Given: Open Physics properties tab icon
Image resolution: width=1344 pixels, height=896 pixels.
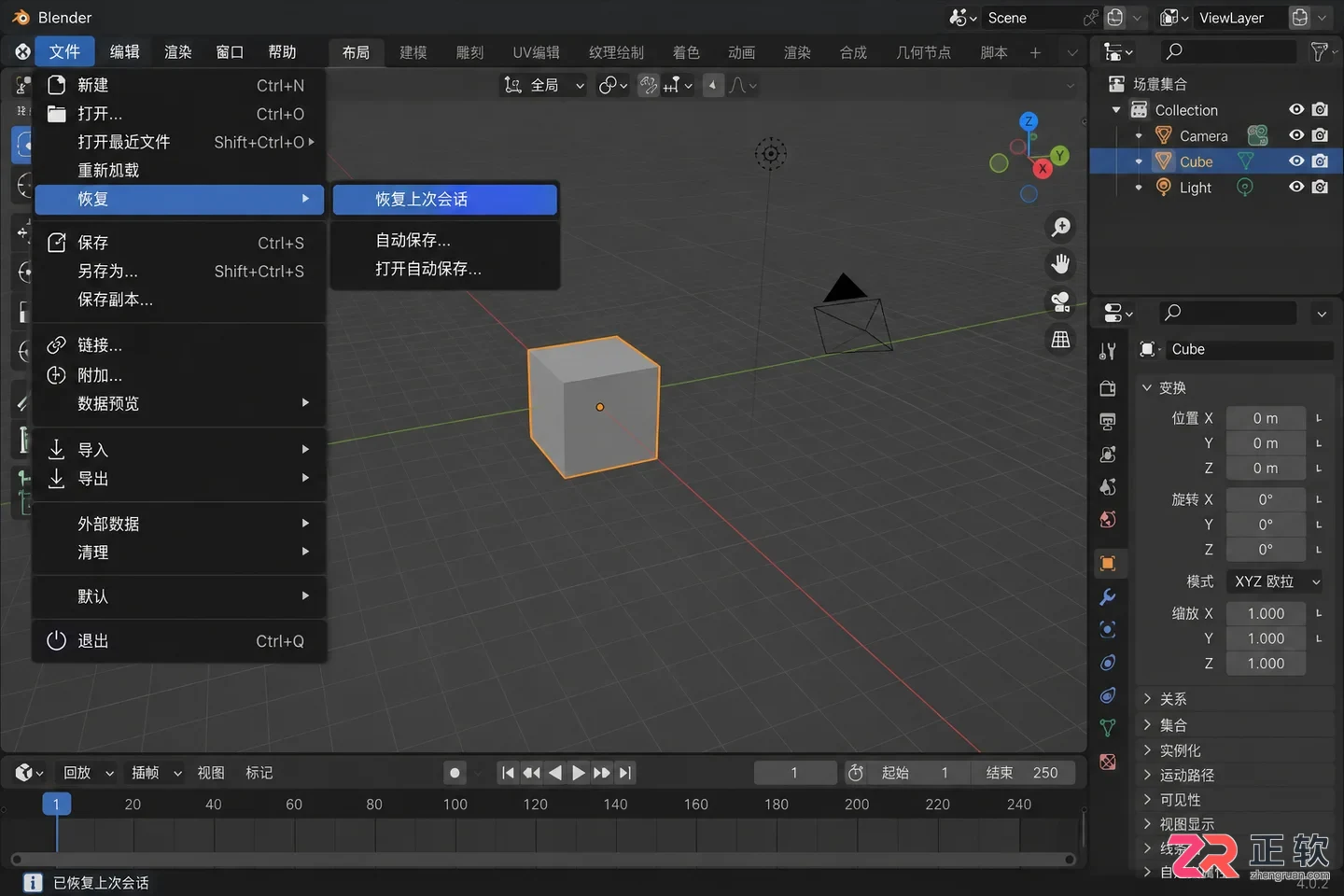Looking at the screenshot, I should coord(1108,663).
